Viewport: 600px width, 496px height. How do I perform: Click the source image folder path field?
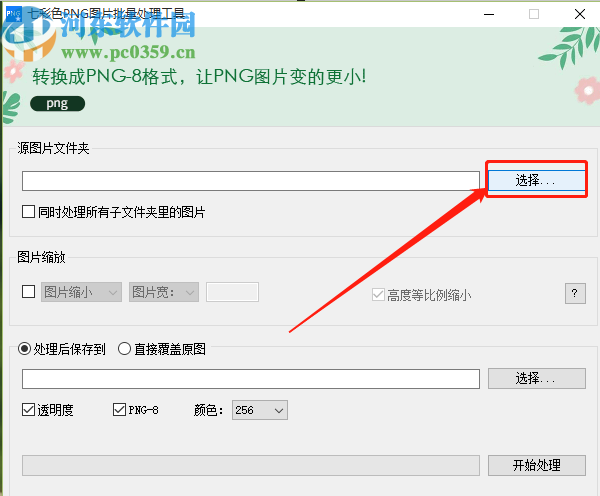coord(251,181)
